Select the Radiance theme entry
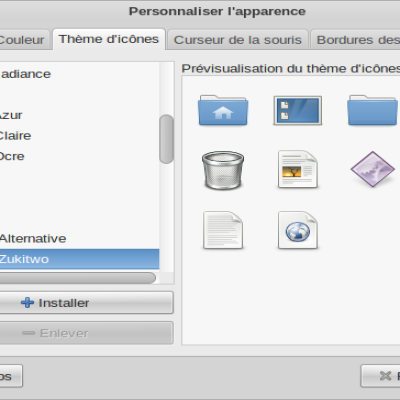Image resolution: width=400 pixels, height=400 pixels. pyautogui.click(x=79, y=74)
